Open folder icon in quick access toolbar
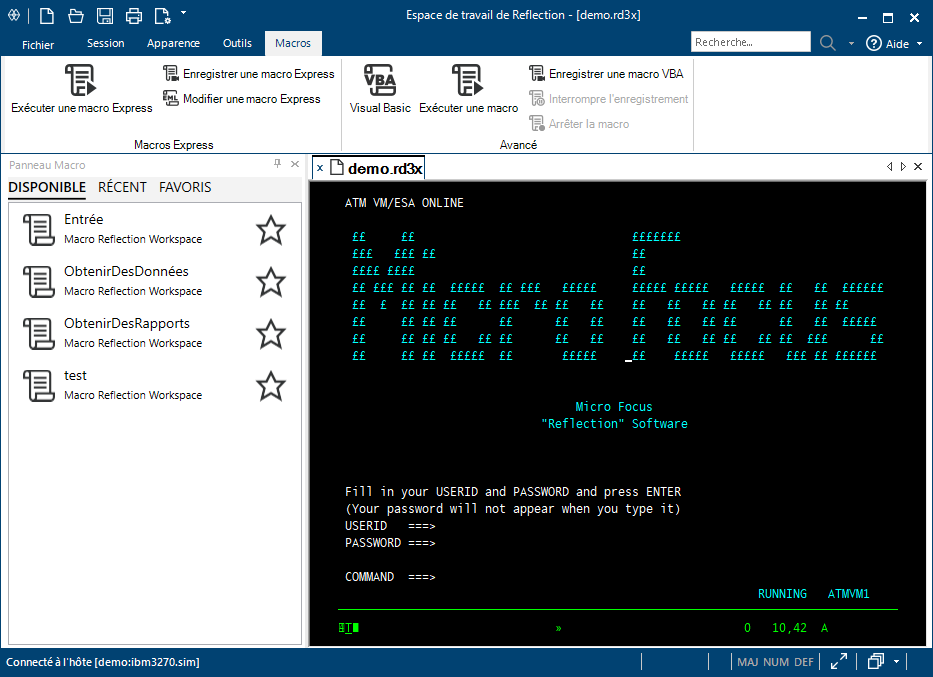Image resolution: width=933 pixels, height=677 pixels. 76,16
